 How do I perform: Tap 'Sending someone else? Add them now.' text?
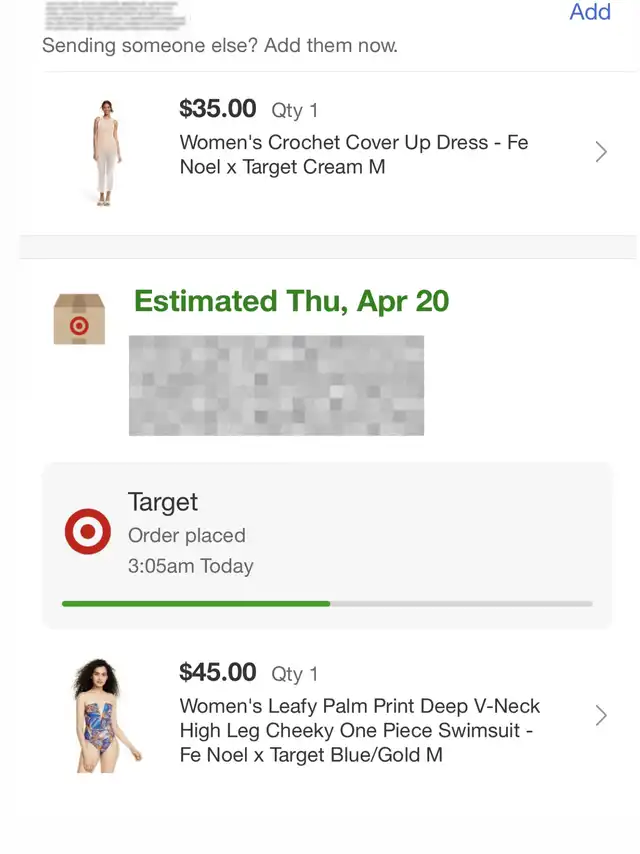pos(220,45)
